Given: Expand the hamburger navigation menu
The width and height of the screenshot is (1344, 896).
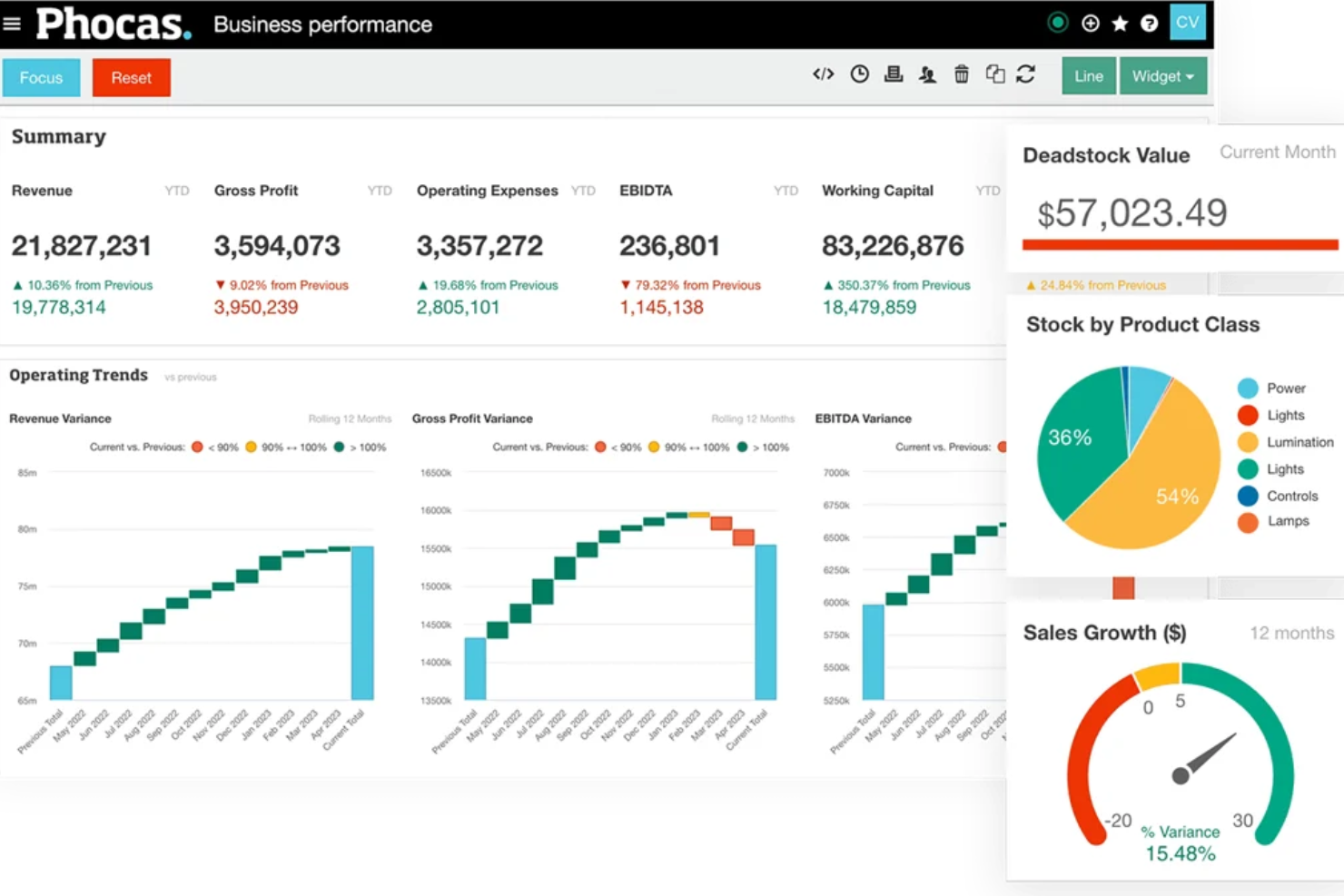Looking at the screenshot, I should [12, 24].
